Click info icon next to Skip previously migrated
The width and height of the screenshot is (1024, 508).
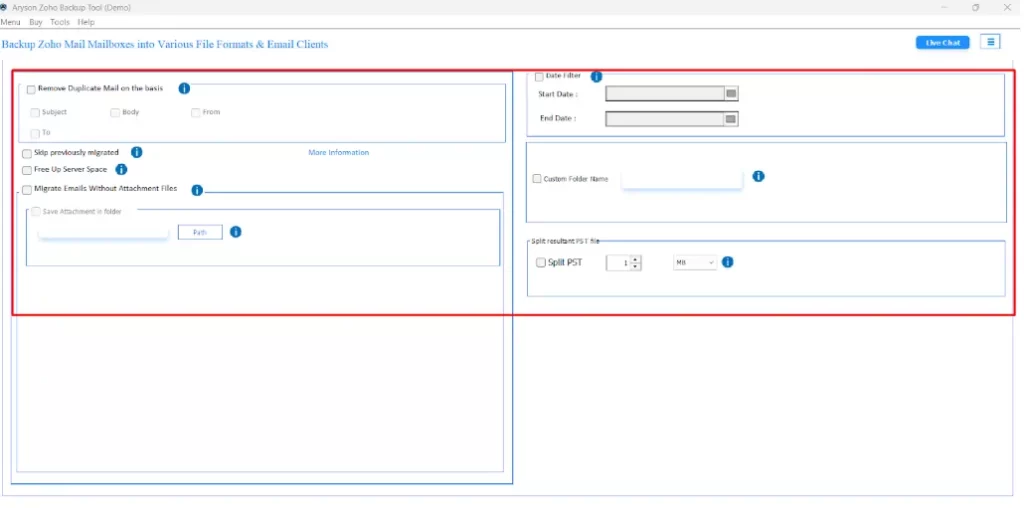click(136, 152)
